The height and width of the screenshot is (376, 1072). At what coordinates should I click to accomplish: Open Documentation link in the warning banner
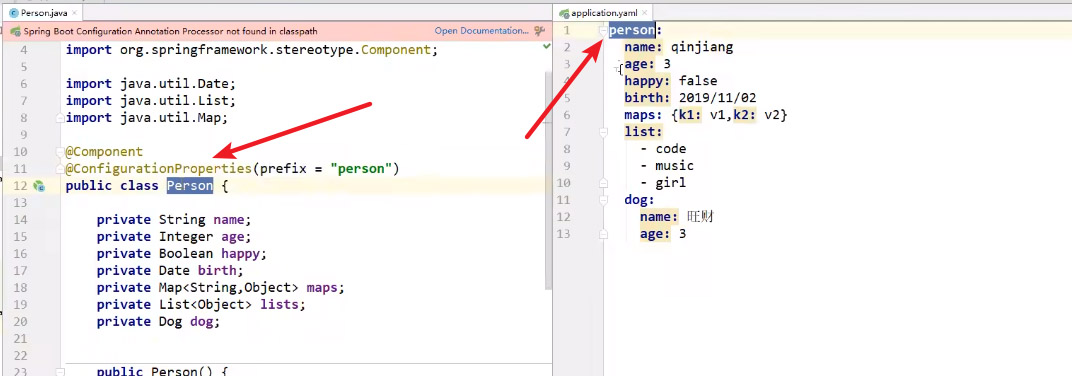(x=481, y=31)
